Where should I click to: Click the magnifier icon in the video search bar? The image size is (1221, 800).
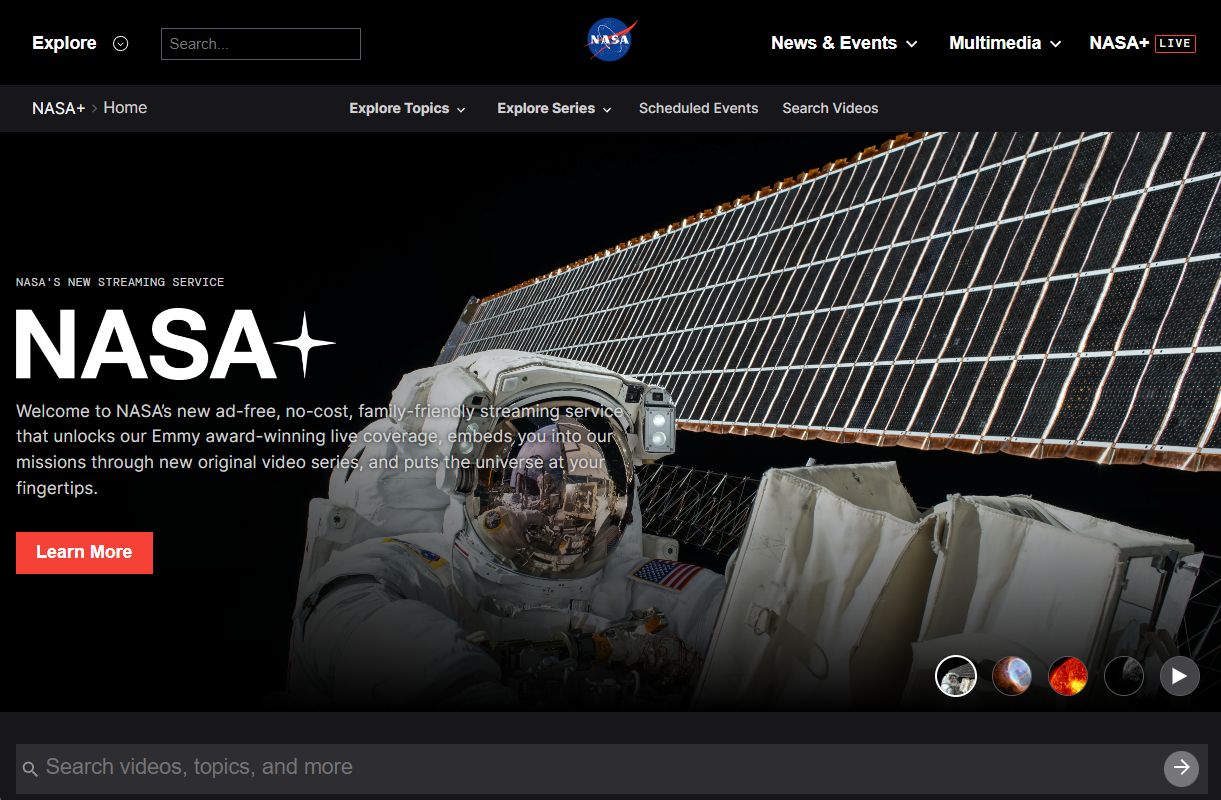coord(30,769)
